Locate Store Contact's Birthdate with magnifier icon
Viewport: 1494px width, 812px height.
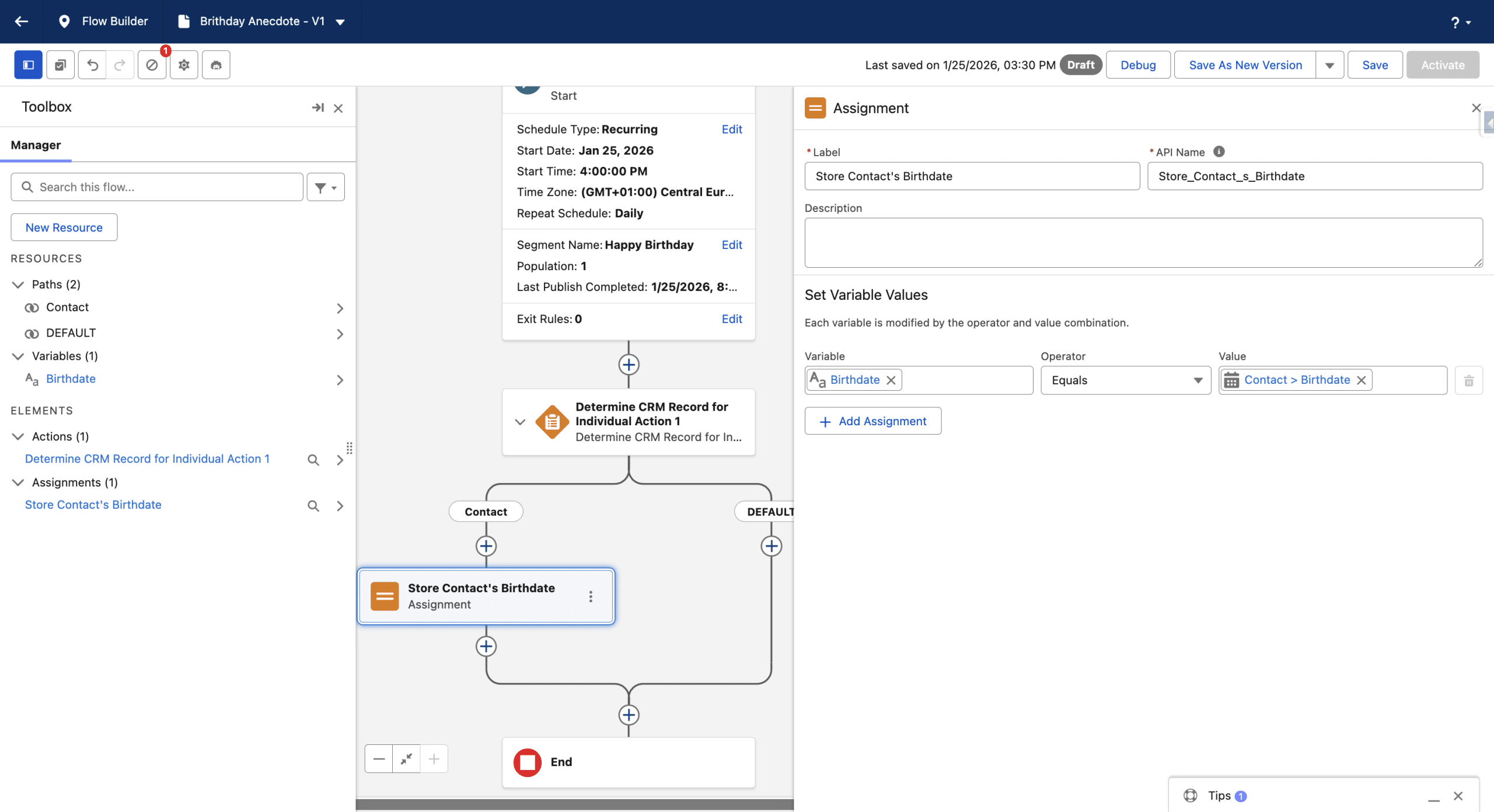pos(313,506)
